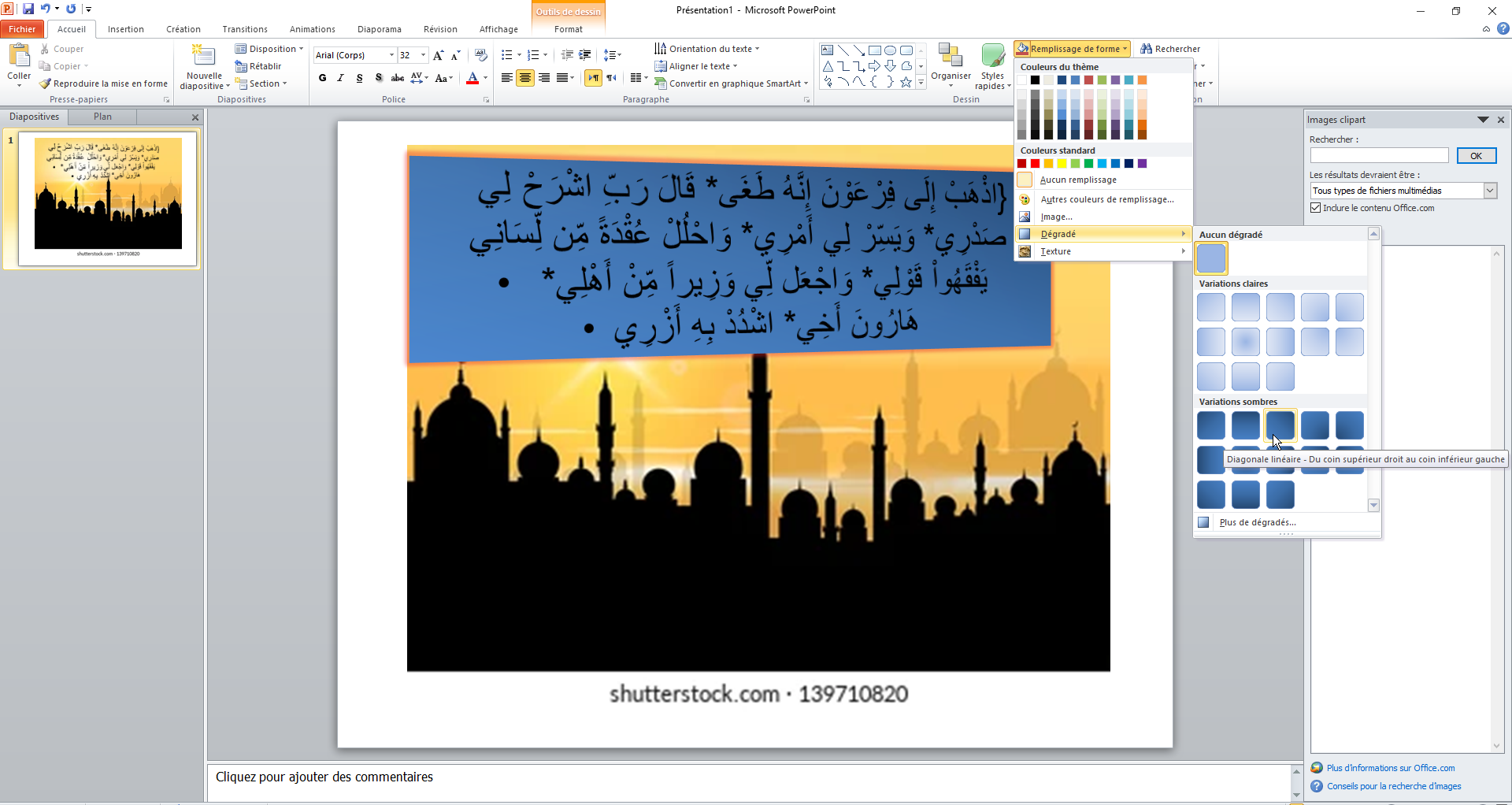Switch to the Plan outline tab
This screenshot has height=805, width=1512.
pos(102,117)
